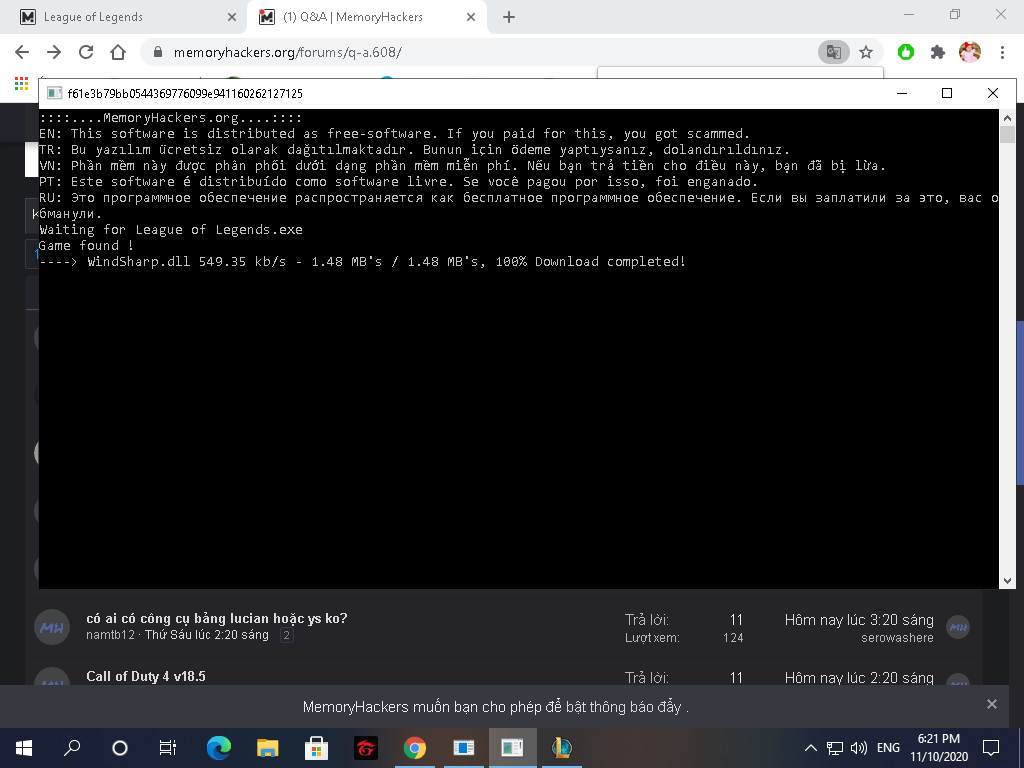Viewport: 1024px width, 768px height.
Task: Maximize the console window
Action: pyautogui.click(x=946, y=93)
